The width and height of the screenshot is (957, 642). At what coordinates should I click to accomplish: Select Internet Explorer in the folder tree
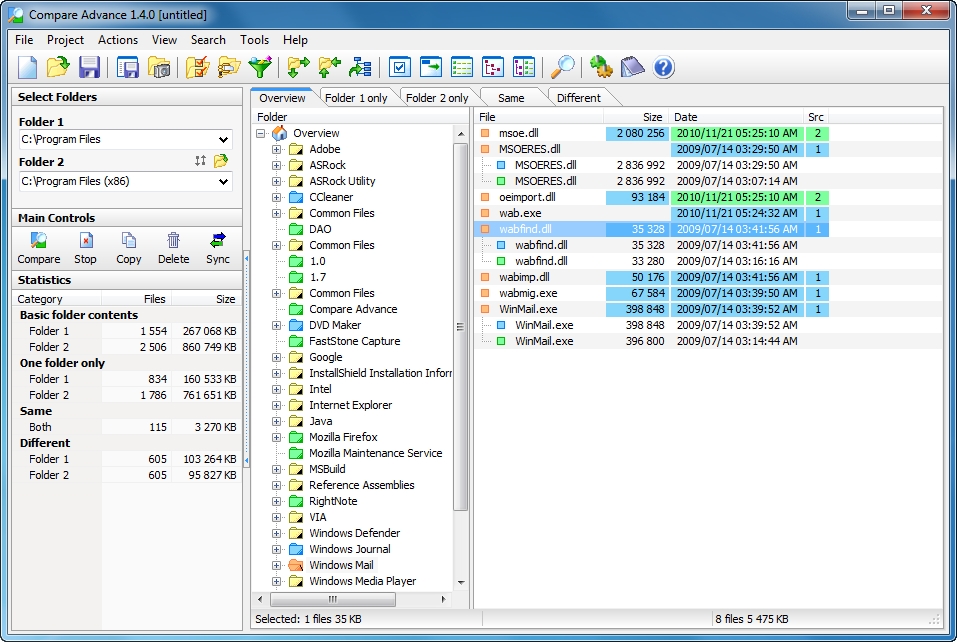pyautogui.click(x=350, y=405)
